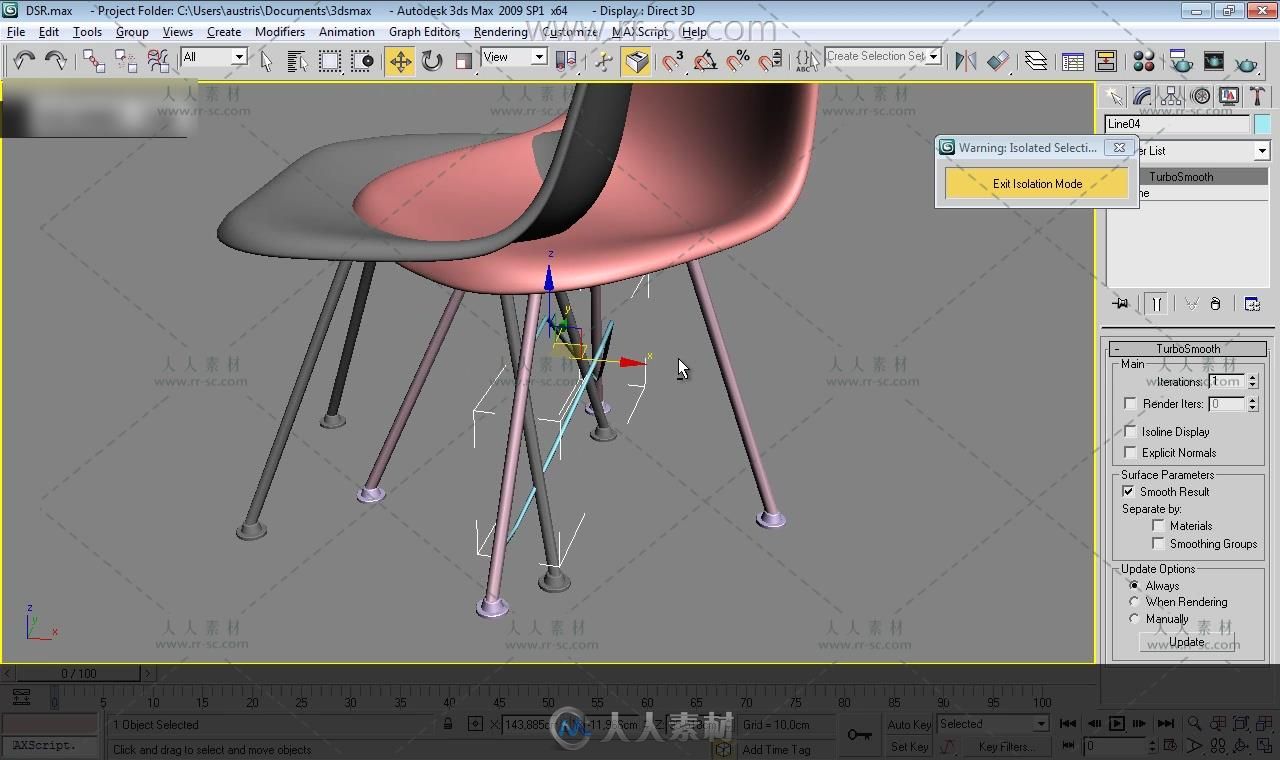Click the Update button
The width and height of the screenshot is (1280, 760).
pyautogui.click(x=1187, y=642)
